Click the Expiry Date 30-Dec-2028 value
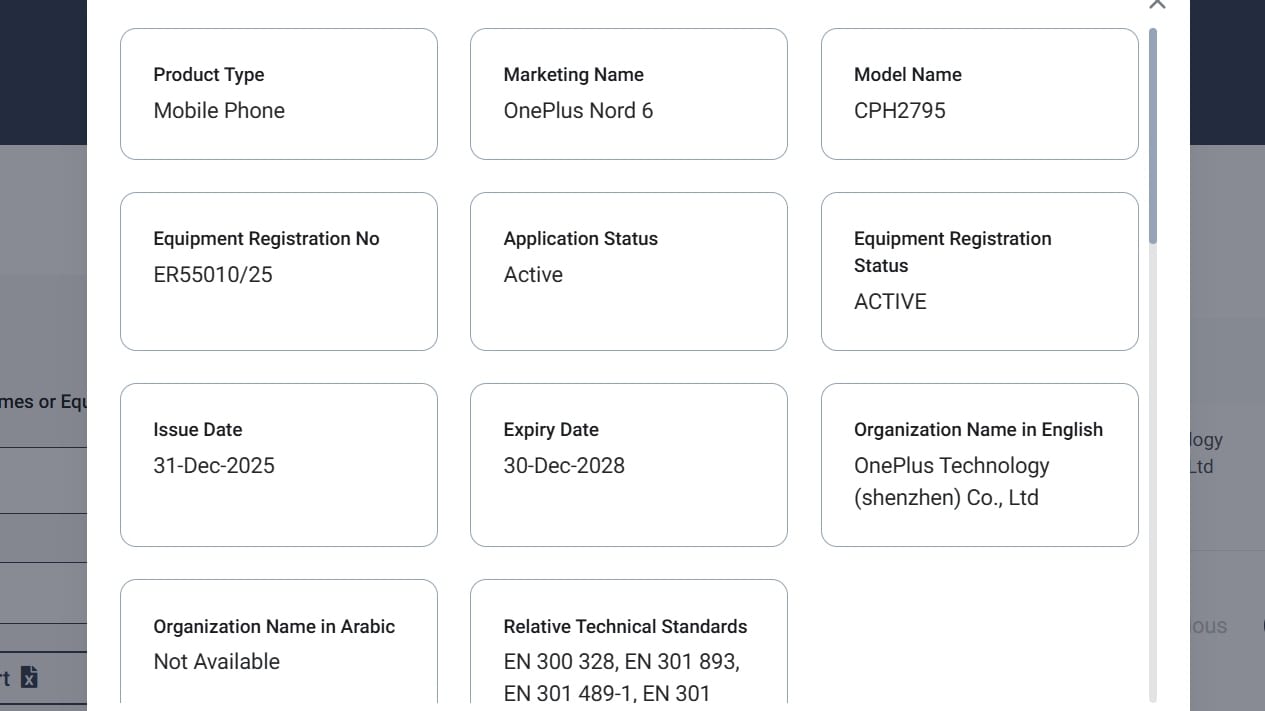This screenshot has width=1265, height=711. pyautogui.click(x=564, y=466)
